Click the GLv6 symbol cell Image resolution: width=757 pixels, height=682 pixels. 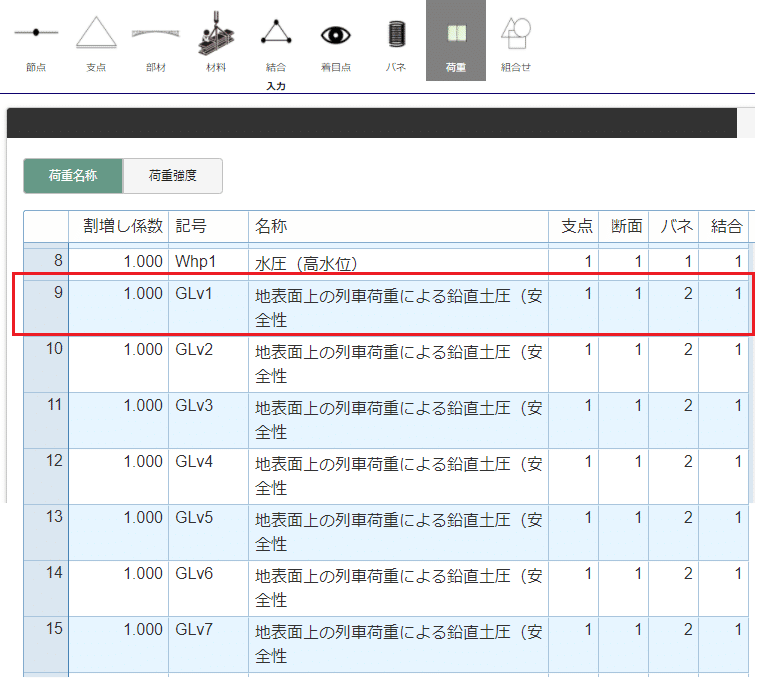pos(209,588)
